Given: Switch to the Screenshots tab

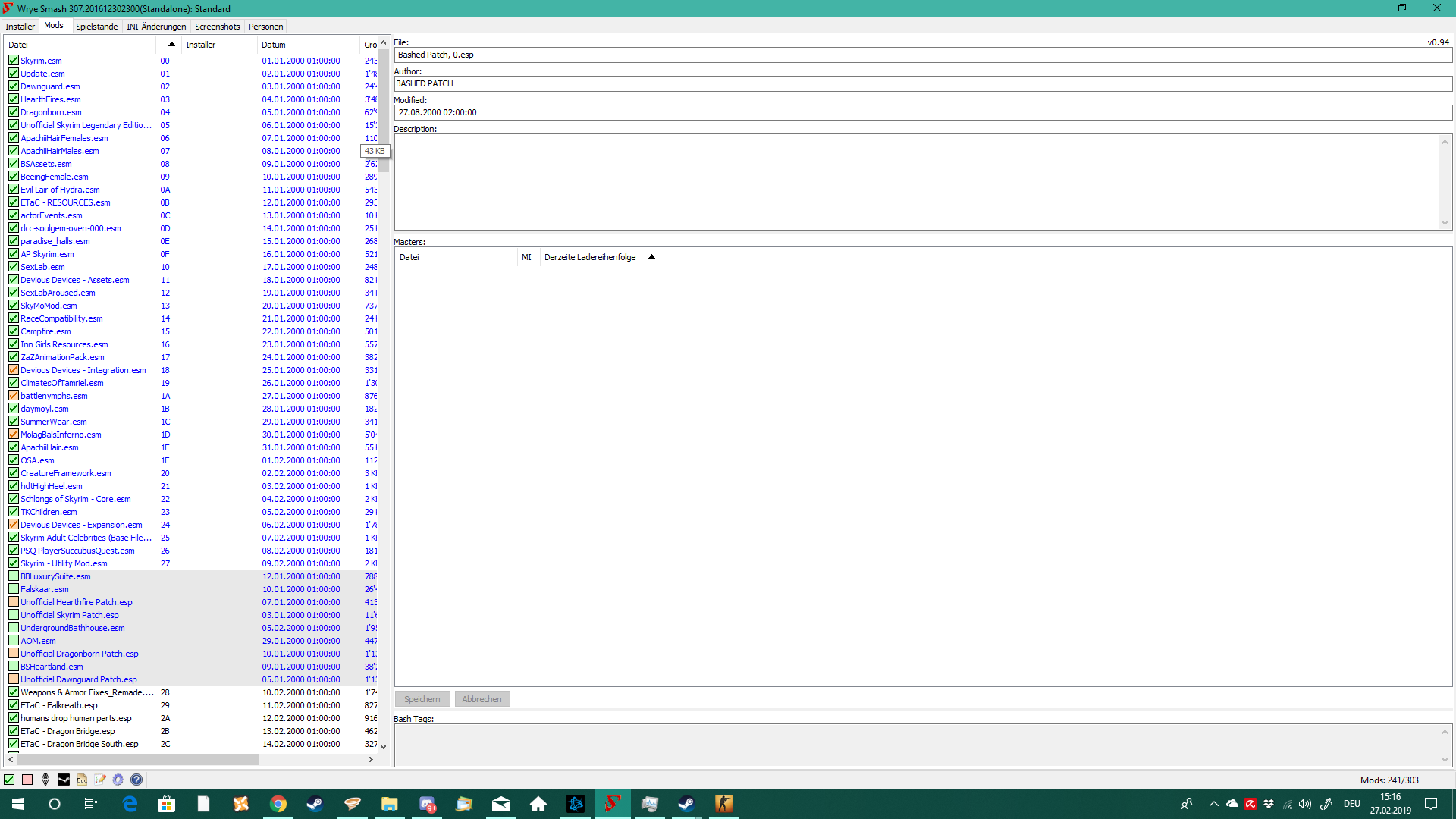Looking at the screenshot, I should click(x=218, y=27).
